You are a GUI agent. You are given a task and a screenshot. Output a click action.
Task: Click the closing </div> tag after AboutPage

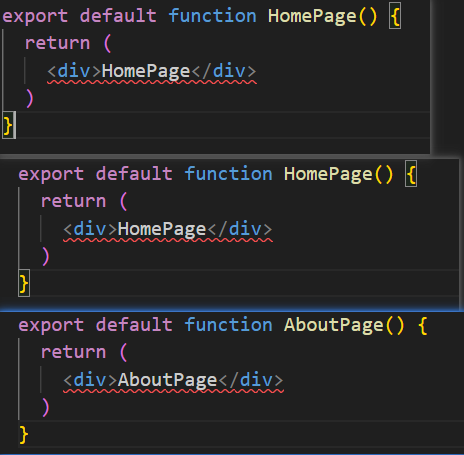click(250, 380)
